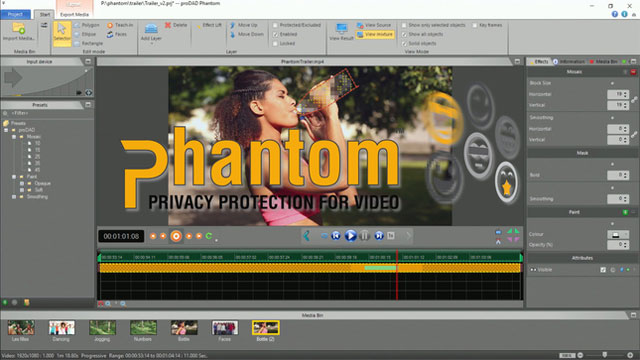Image resolution: width=640 pixels, height=360 pixels.
Task: Select the Selection arrow tool
Action: click(62, 33)
